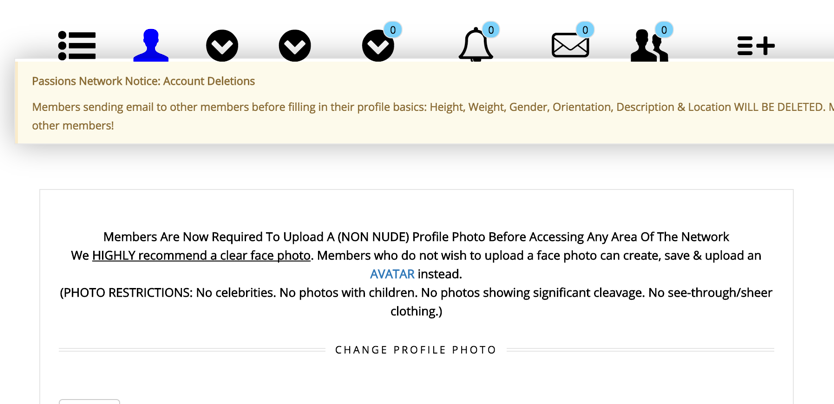Expand the circled chevron dropdown with badge
Screen dimensions: 834x404
(377, 47)
